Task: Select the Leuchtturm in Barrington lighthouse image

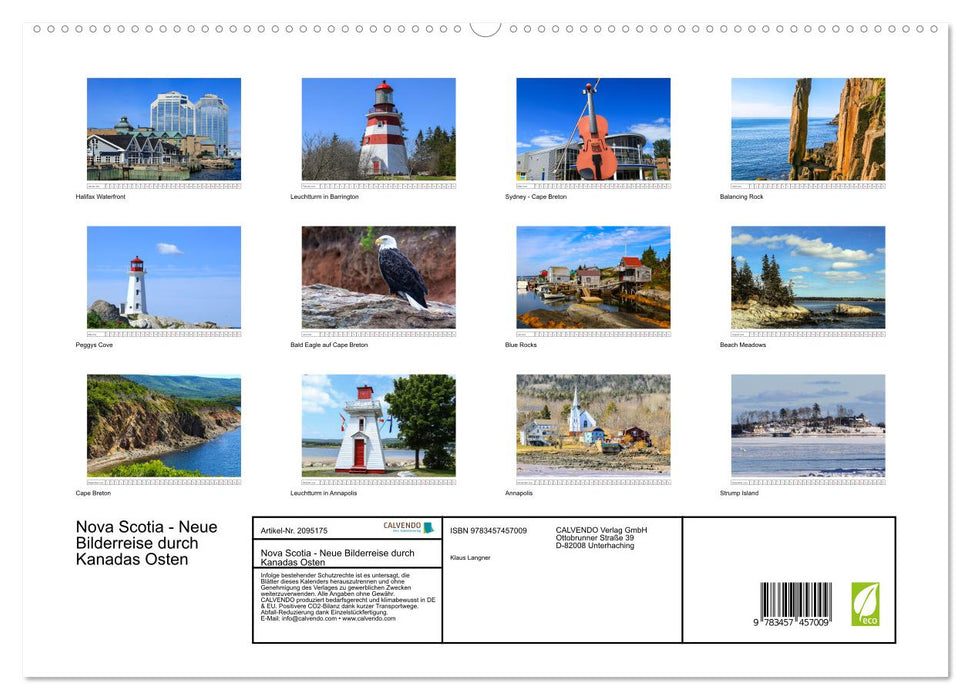Action: (x=379, y=128)
